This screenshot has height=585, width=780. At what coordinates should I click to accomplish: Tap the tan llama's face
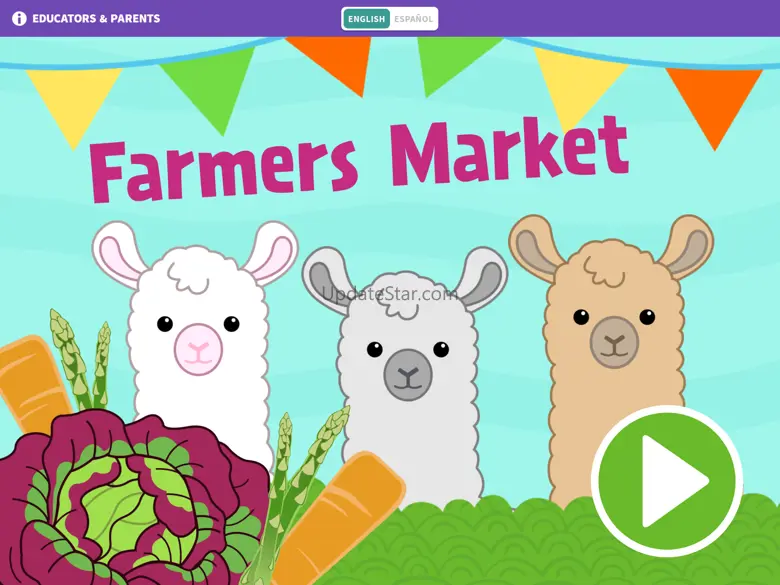614,328
